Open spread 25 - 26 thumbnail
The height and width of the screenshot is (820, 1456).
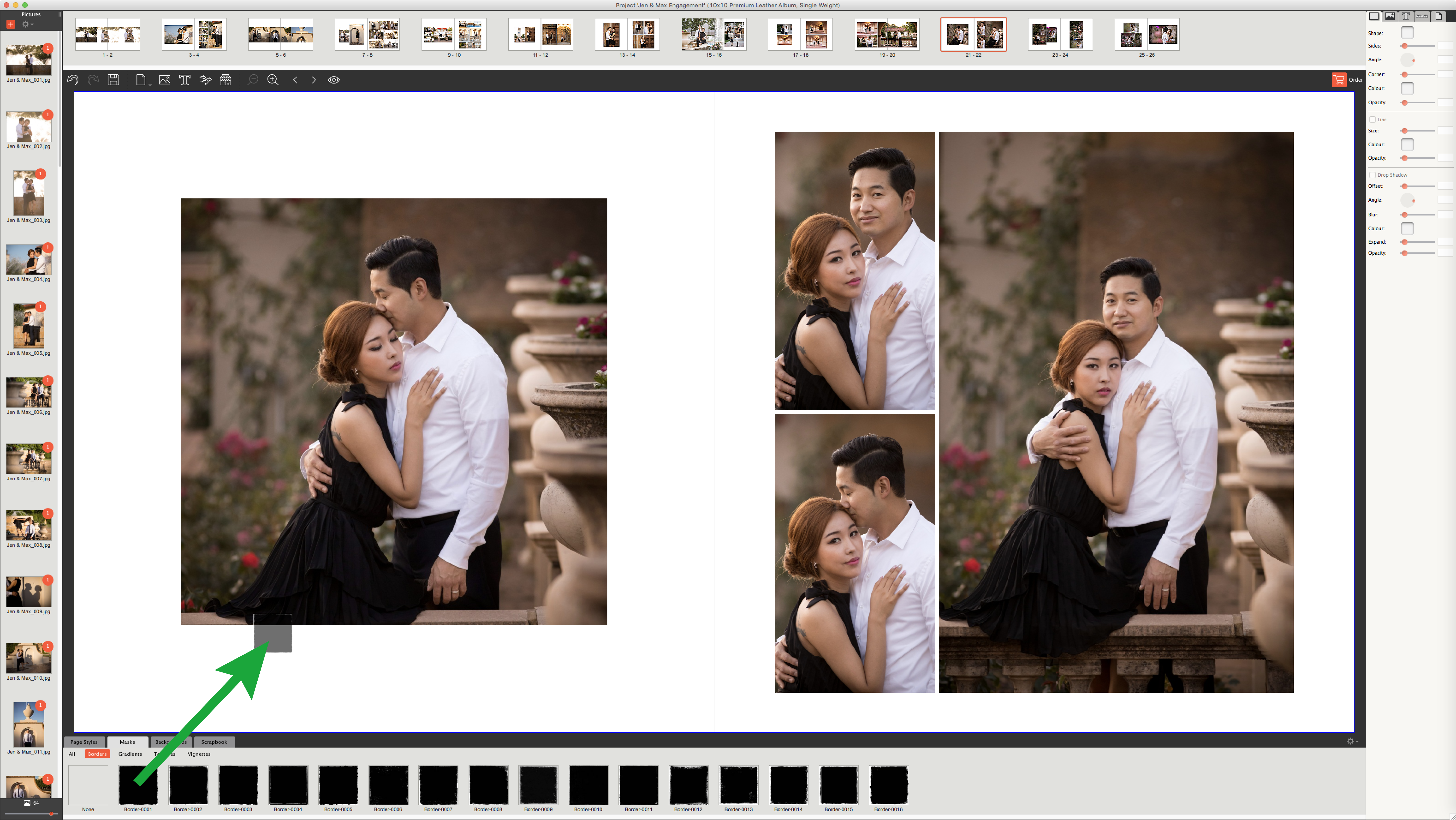1147,35
